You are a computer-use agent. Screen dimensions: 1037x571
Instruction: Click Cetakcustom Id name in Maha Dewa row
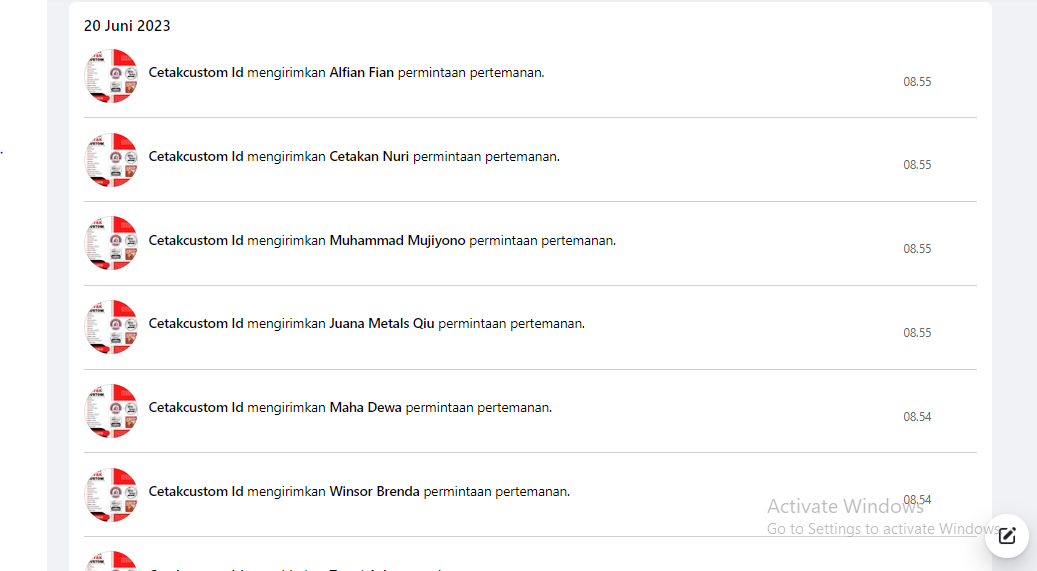click(196, 408)
